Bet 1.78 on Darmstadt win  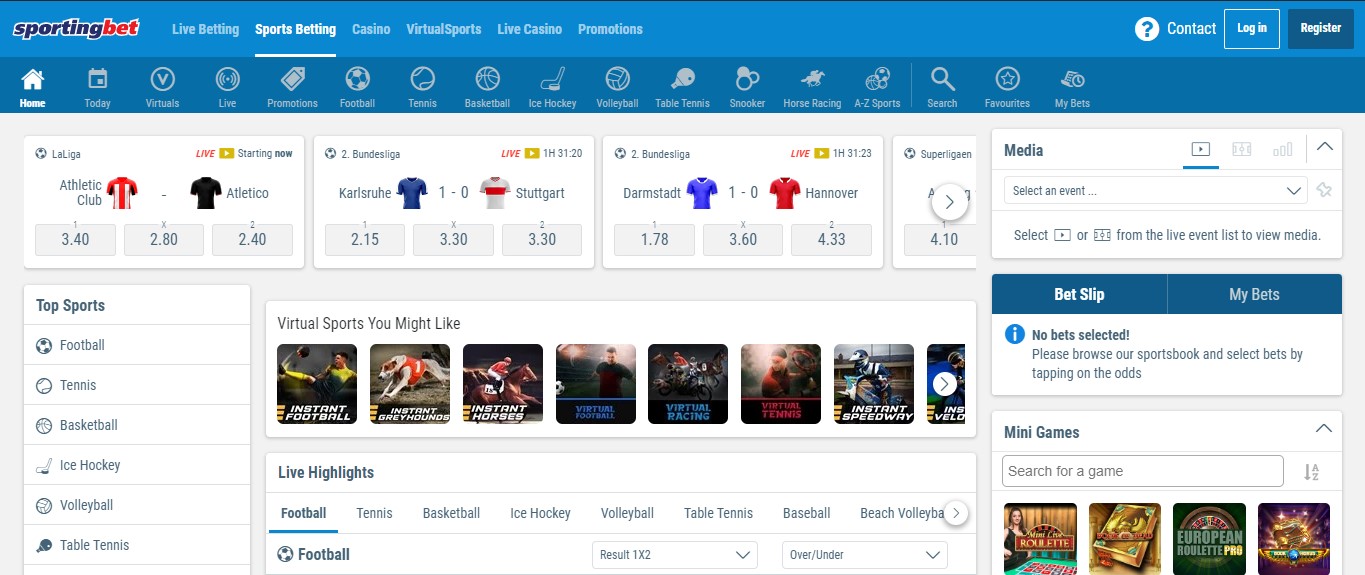point(654,240)
